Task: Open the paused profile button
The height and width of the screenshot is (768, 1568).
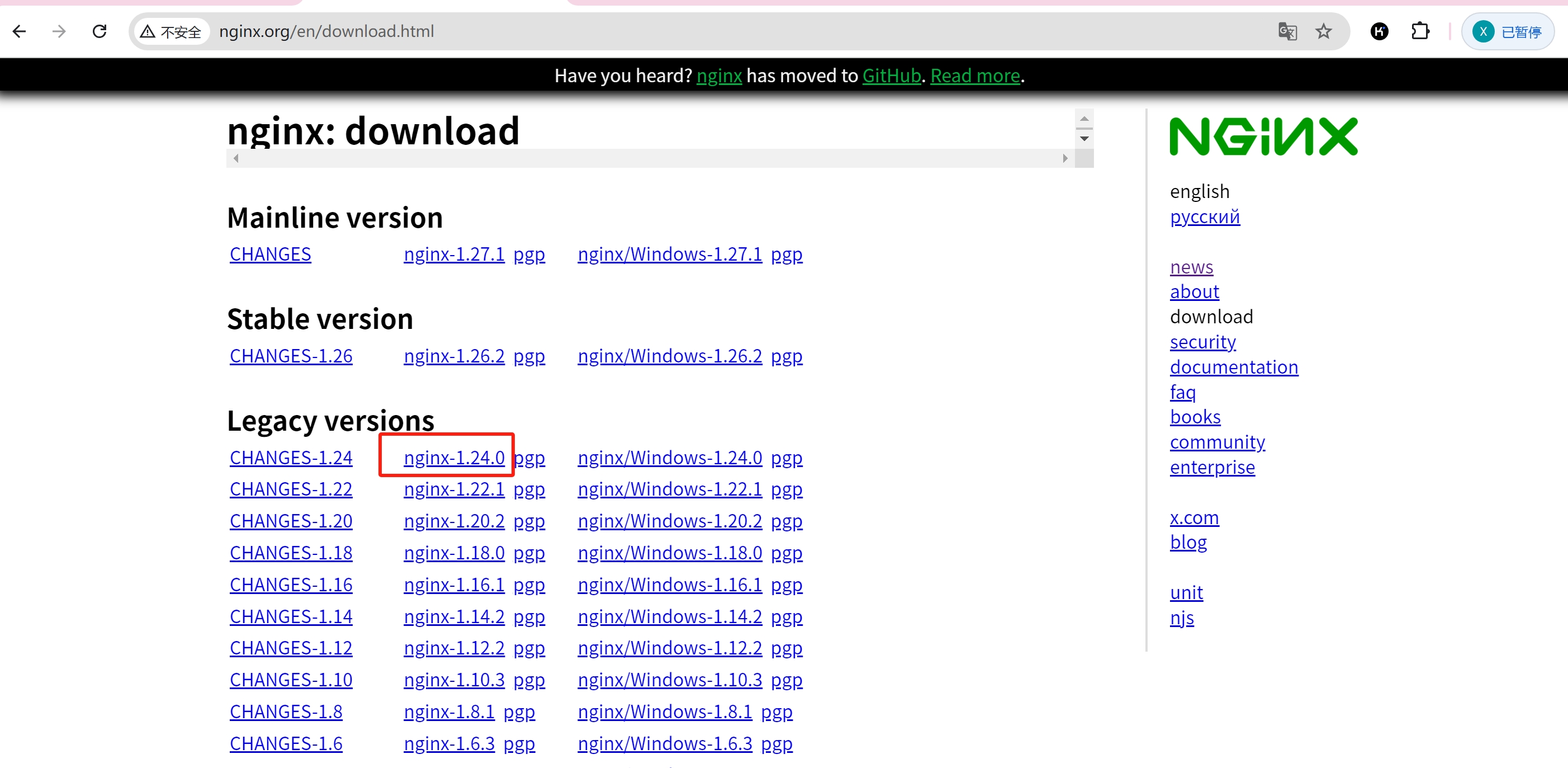Action: click(1508, 31)
